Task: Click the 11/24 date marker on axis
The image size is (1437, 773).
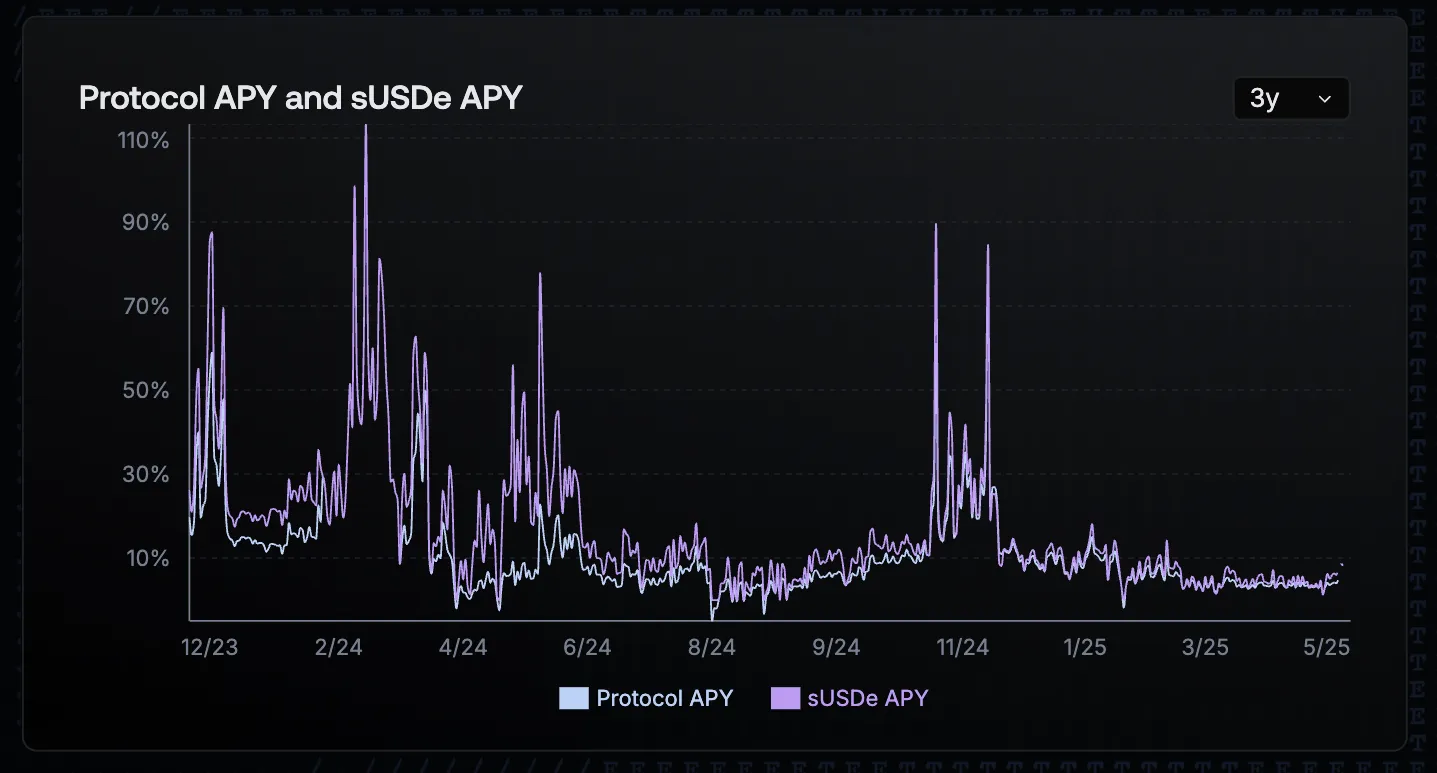Action: (x=964, y=647)
